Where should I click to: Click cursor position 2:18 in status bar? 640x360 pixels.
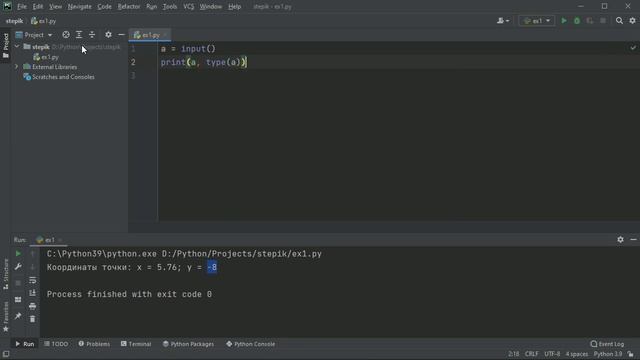(x=514, y=354)
